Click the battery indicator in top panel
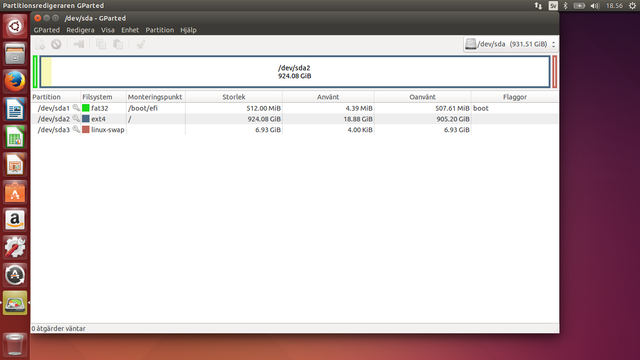Screen dimensions: 640x360 click(x=579, y=5)
